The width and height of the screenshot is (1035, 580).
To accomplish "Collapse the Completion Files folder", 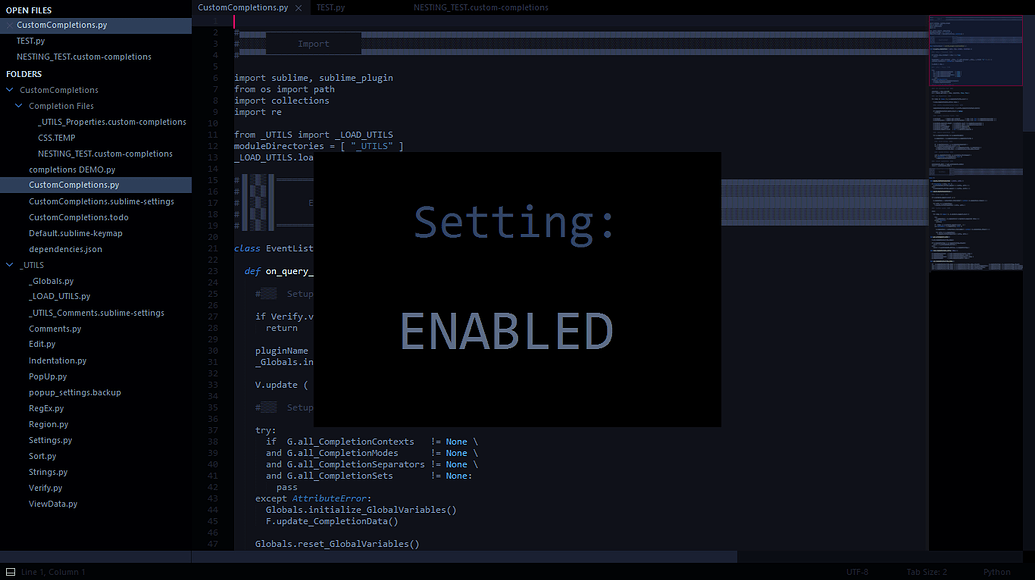I will point(20,105).
